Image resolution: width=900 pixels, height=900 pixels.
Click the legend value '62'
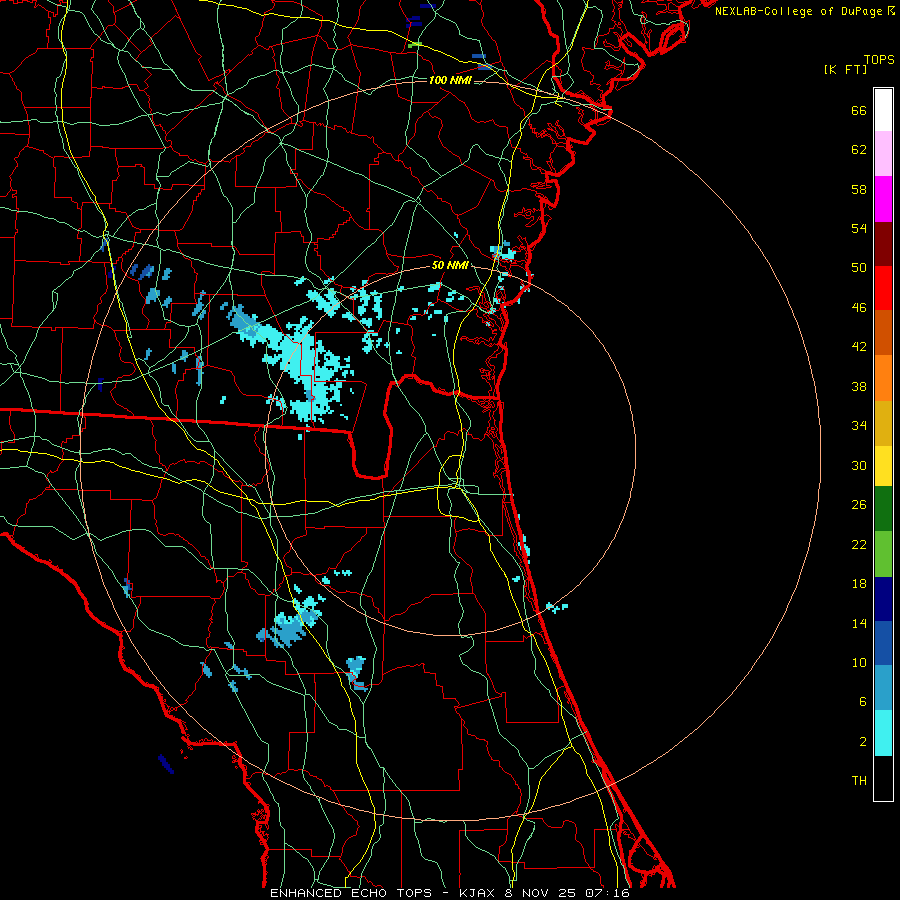click(x=859, y=150)
